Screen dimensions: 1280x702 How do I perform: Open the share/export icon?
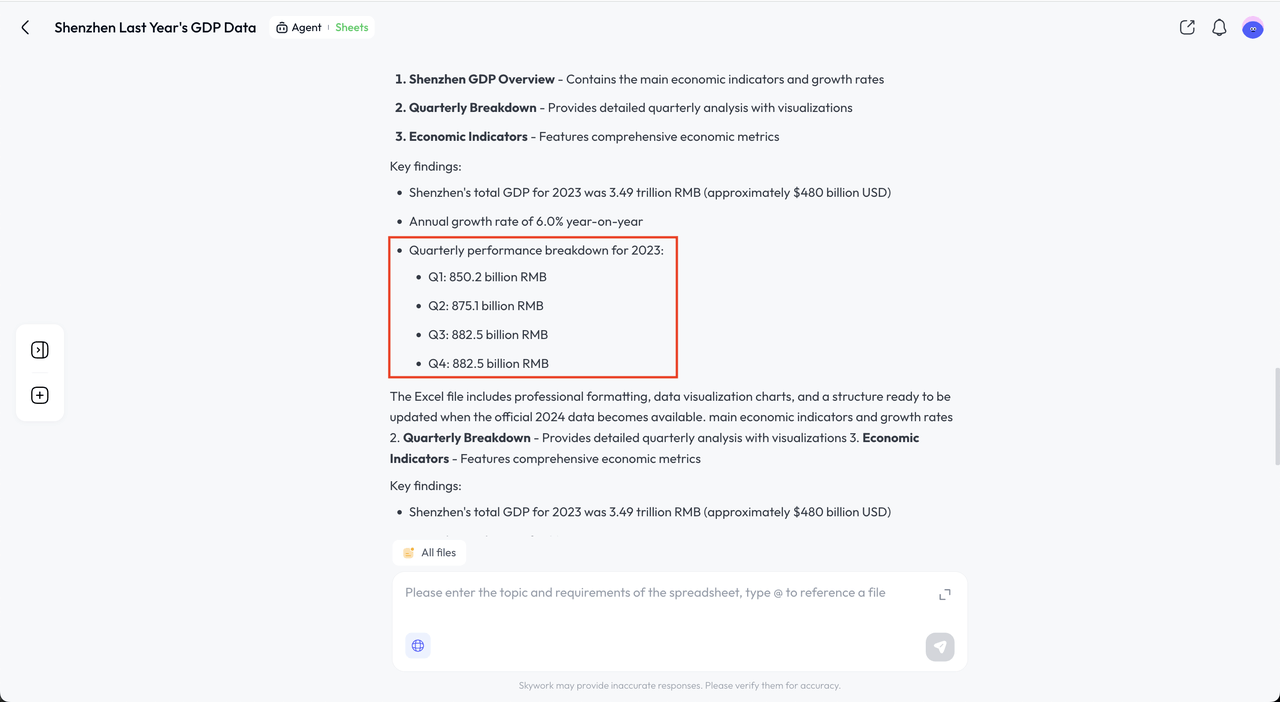pyautogui.click(x=1187, y=28)
